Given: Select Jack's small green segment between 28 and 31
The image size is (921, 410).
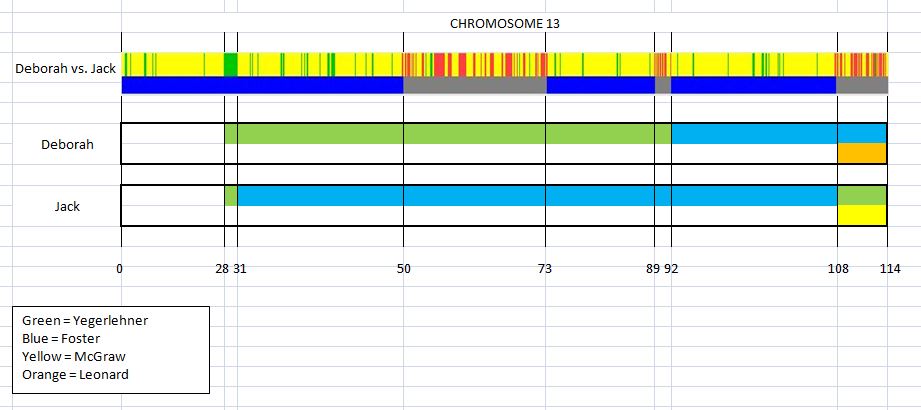Looking at the screenshot, I should [x=231, y=196].
